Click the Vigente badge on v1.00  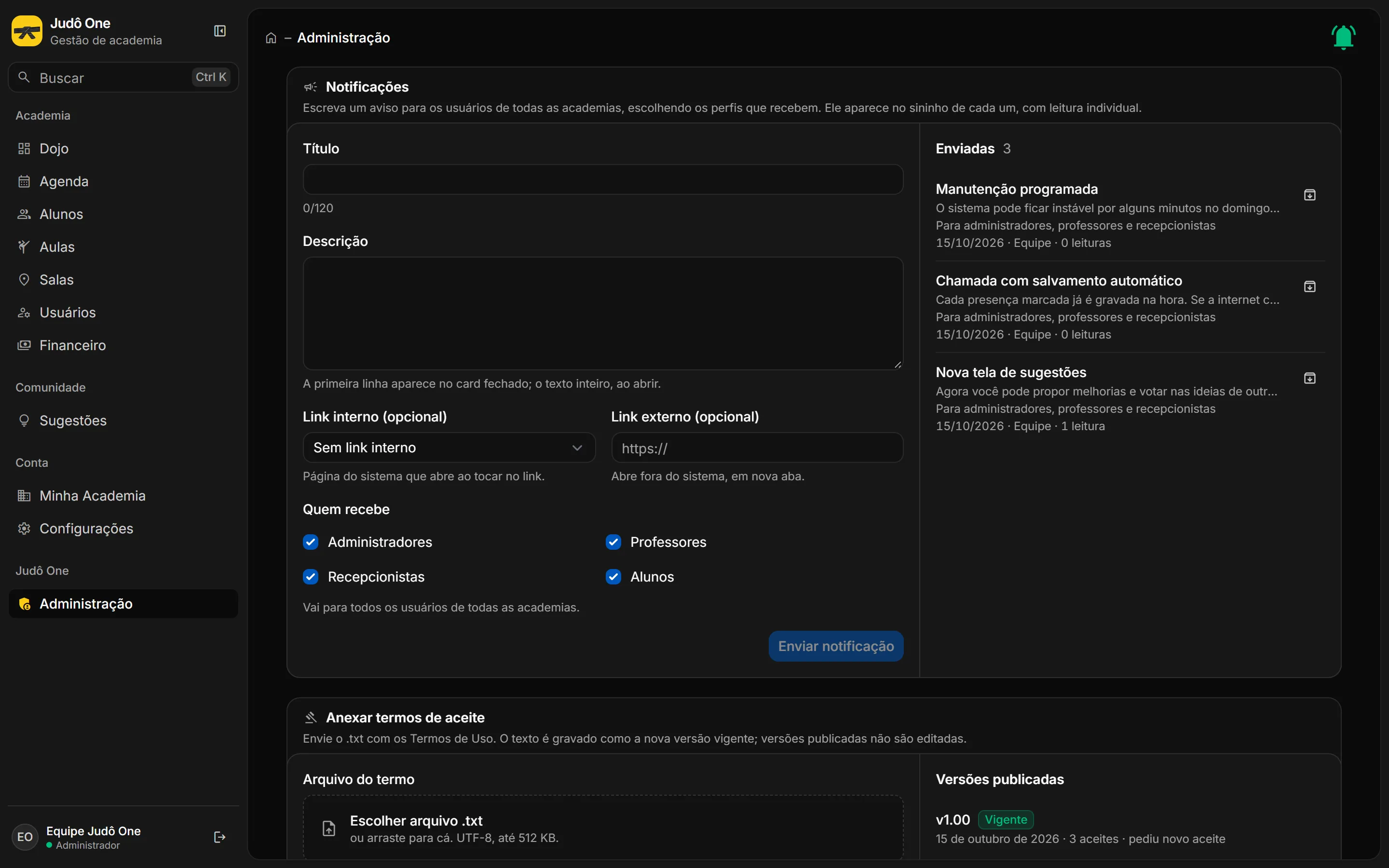(x=1006, y=820)
